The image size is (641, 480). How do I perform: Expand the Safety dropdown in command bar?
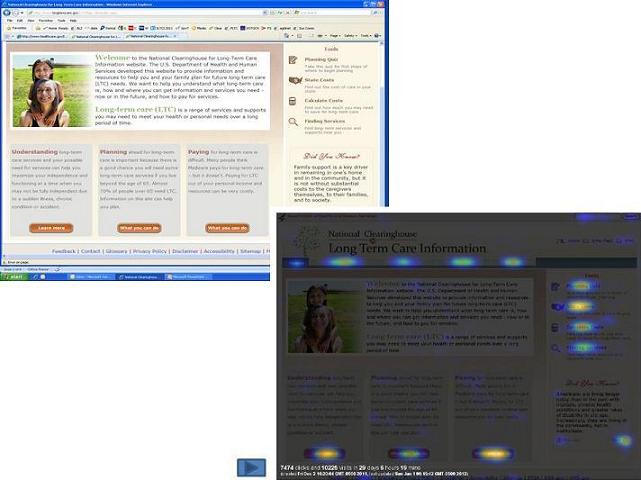(349, 36)
